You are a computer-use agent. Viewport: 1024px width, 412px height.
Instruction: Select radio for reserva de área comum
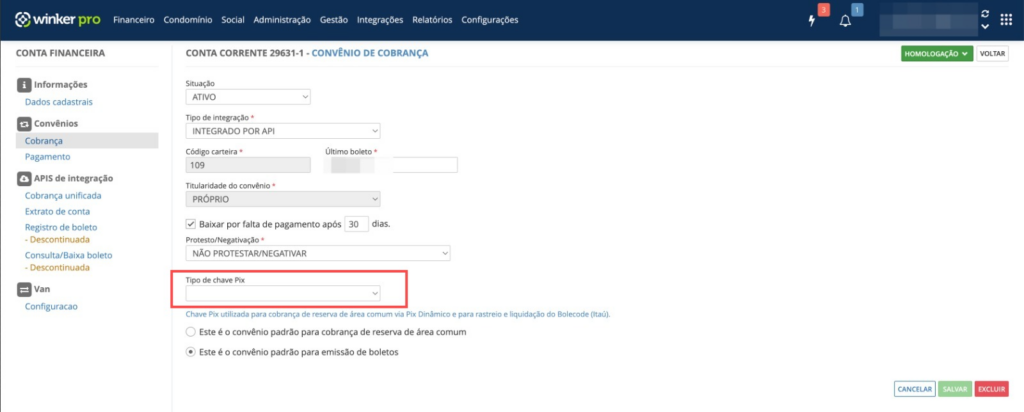[191, 332]
